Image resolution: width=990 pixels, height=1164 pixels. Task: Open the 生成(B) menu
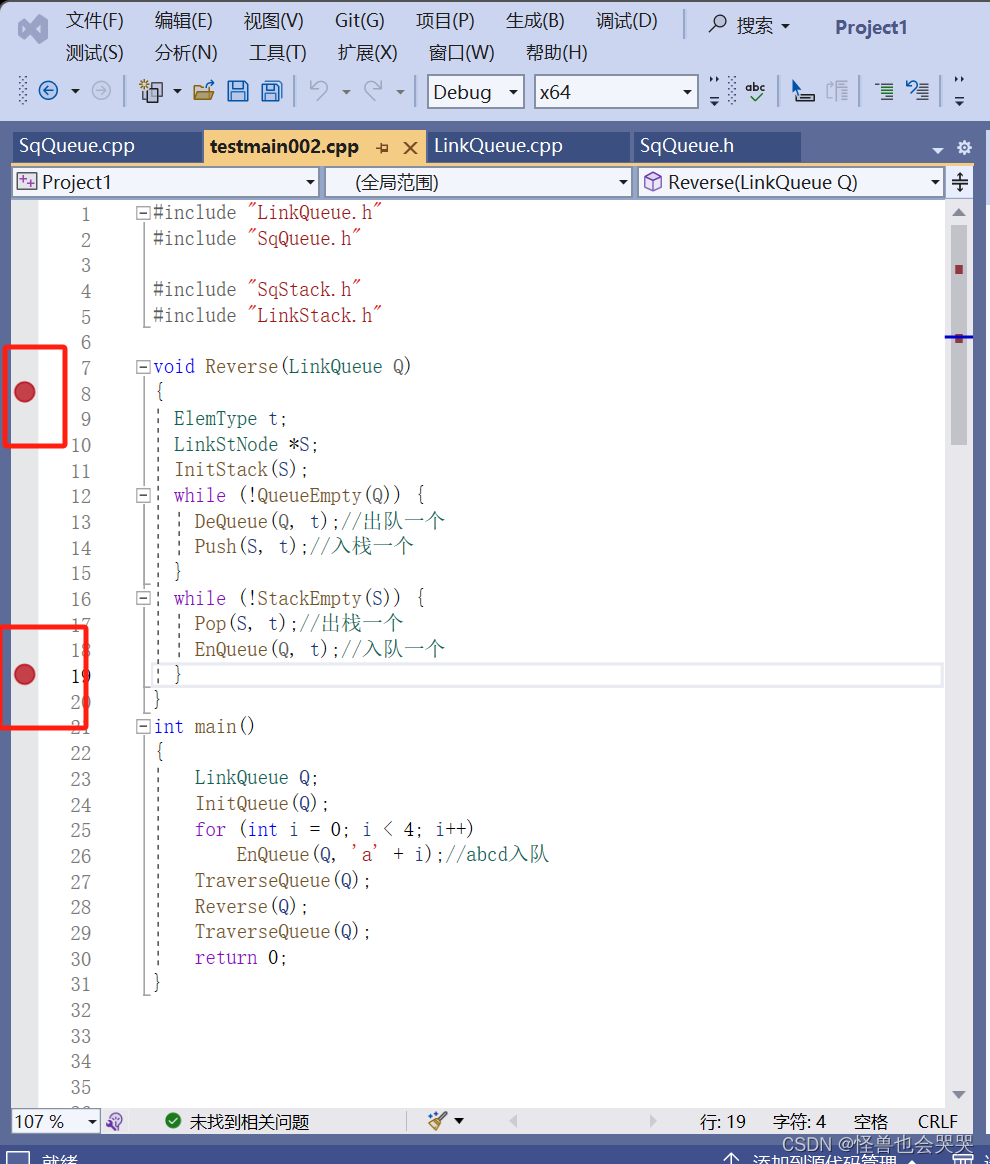(534, 21)
